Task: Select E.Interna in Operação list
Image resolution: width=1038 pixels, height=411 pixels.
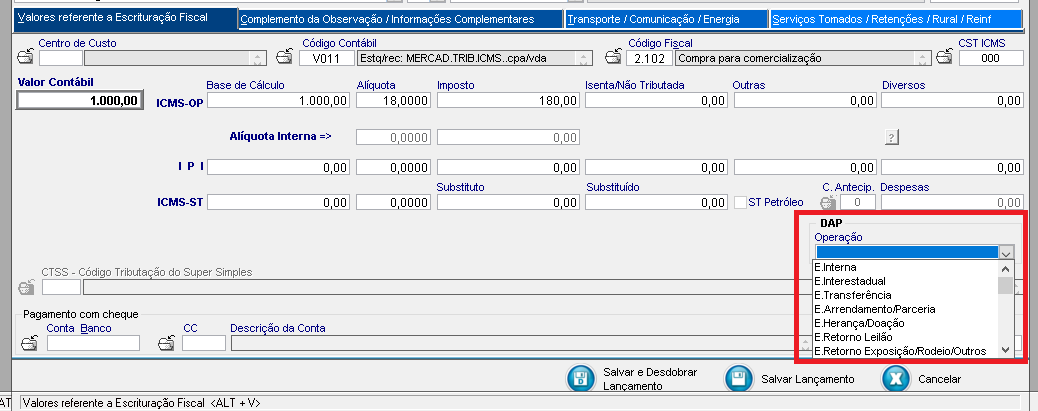Action: click(905, 267)
